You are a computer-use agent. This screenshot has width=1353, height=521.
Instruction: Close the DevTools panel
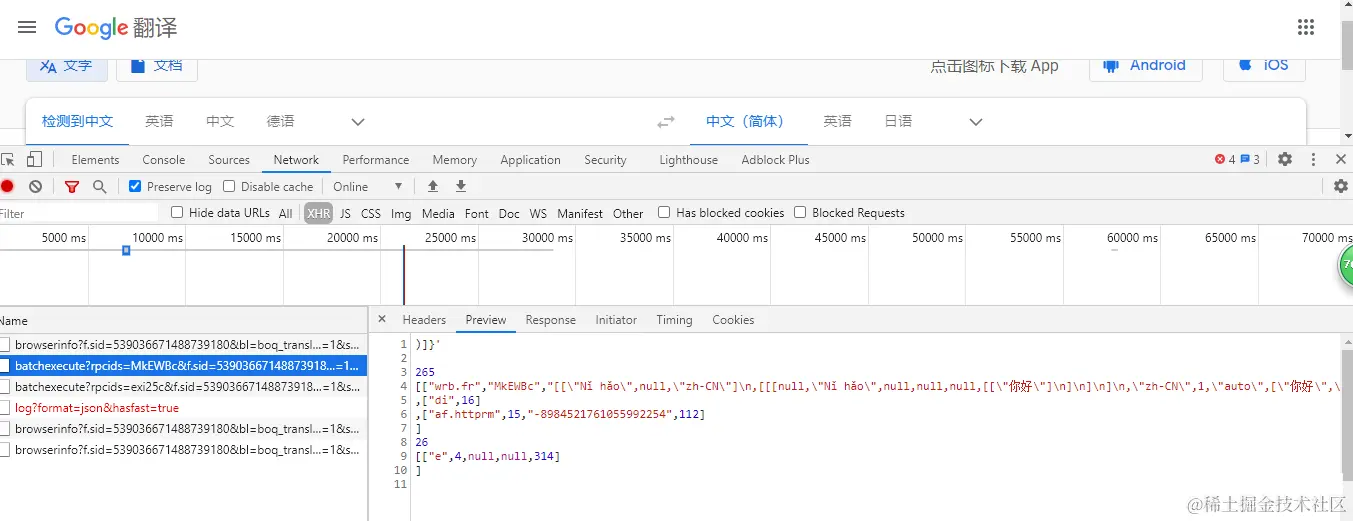click(1341, 159)
